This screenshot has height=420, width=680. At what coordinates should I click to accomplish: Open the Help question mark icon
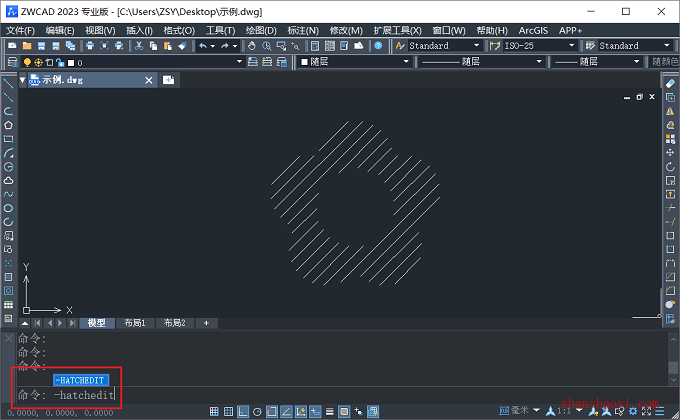coord(378,46)
